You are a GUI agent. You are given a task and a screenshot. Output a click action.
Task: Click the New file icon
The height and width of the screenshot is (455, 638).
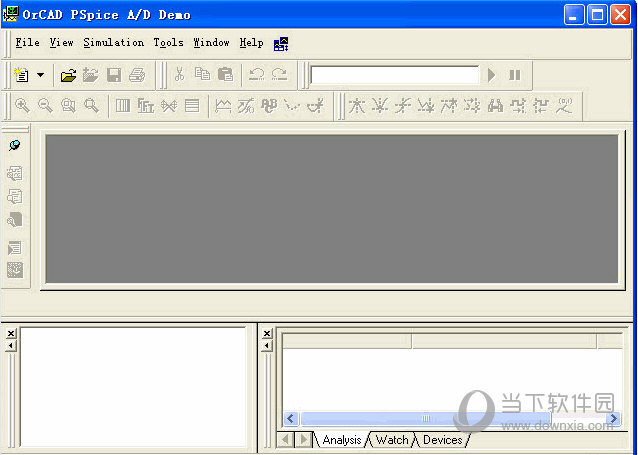pyautogui.click(x=22, y=75)
